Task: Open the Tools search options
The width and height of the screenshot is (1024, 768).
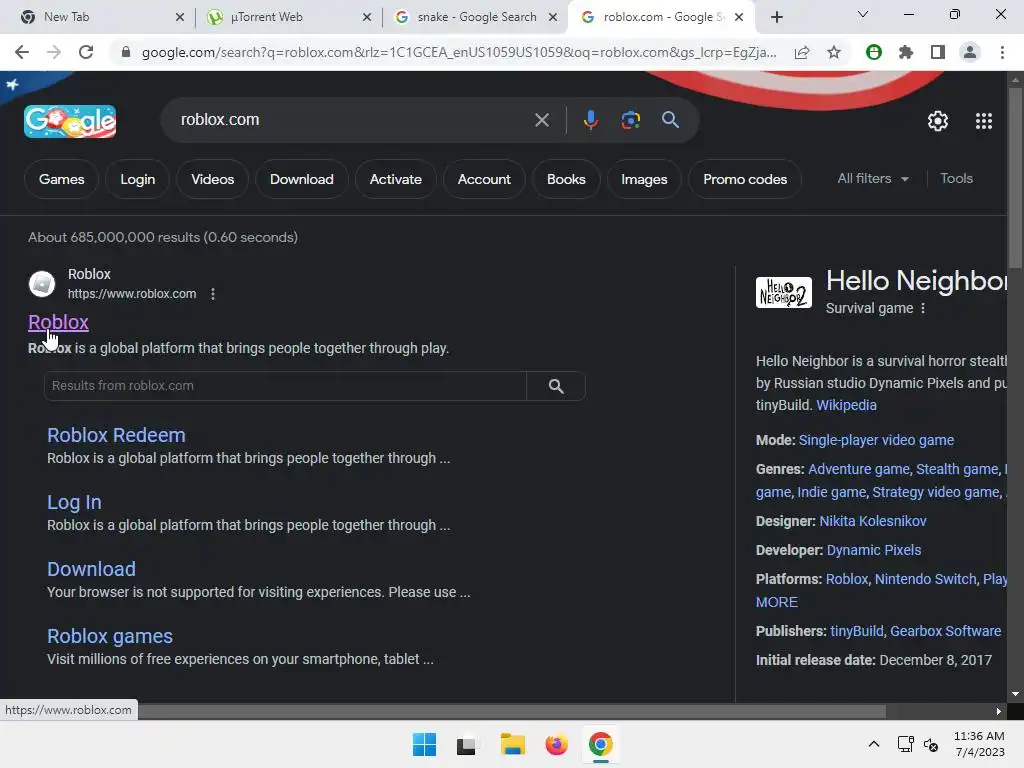Action: point(956,179)
